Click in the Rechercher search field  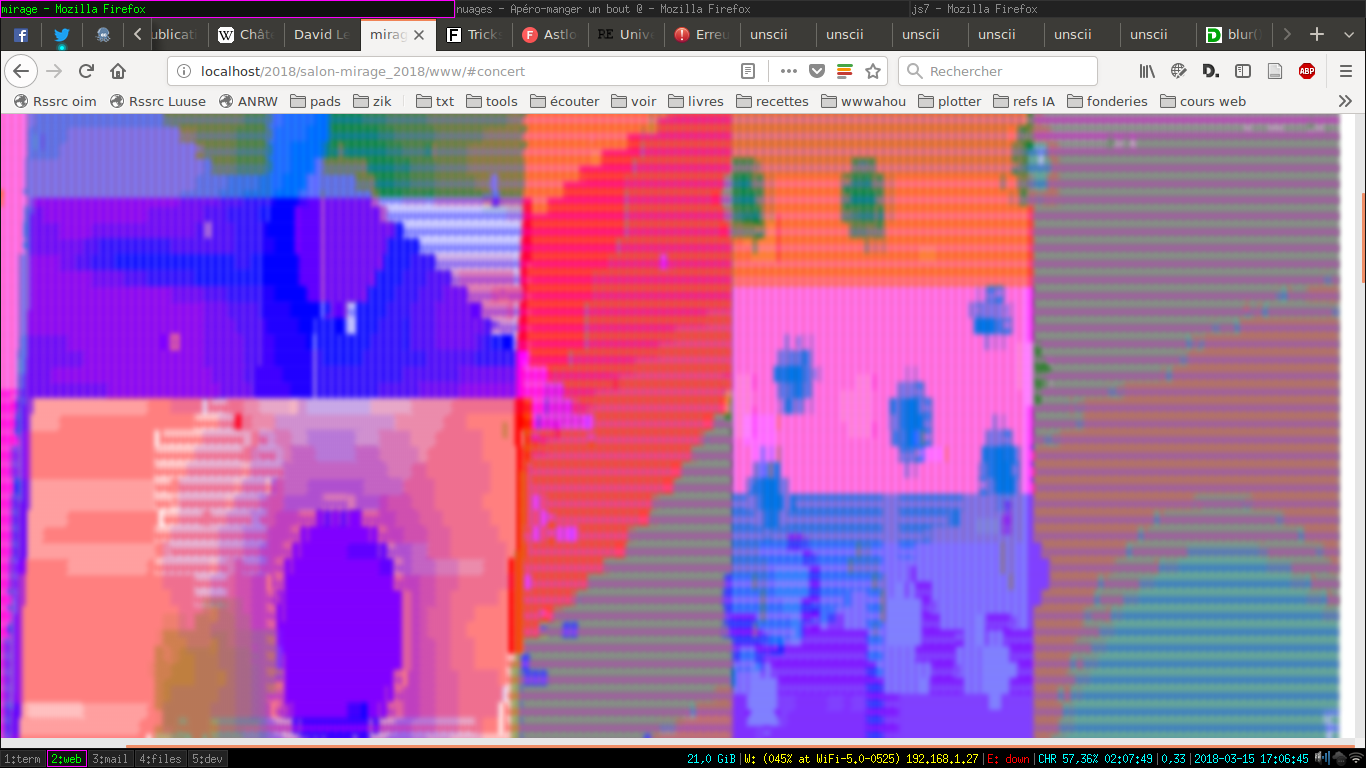1005,71
